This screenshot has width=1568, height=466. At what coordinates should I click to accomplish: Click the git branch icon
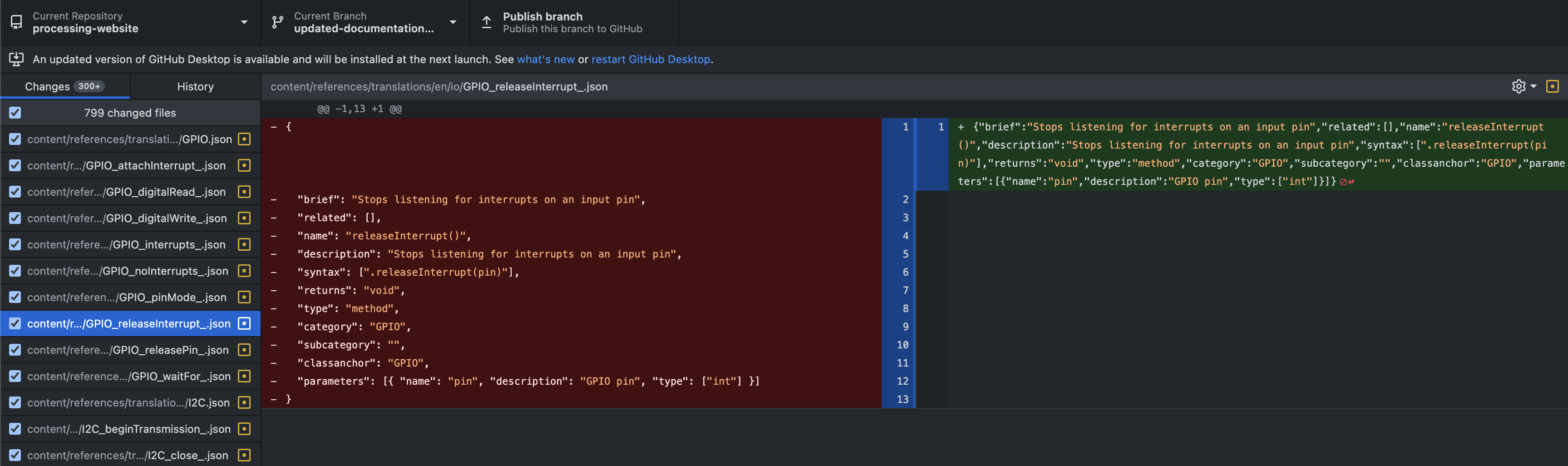[277, 23]
